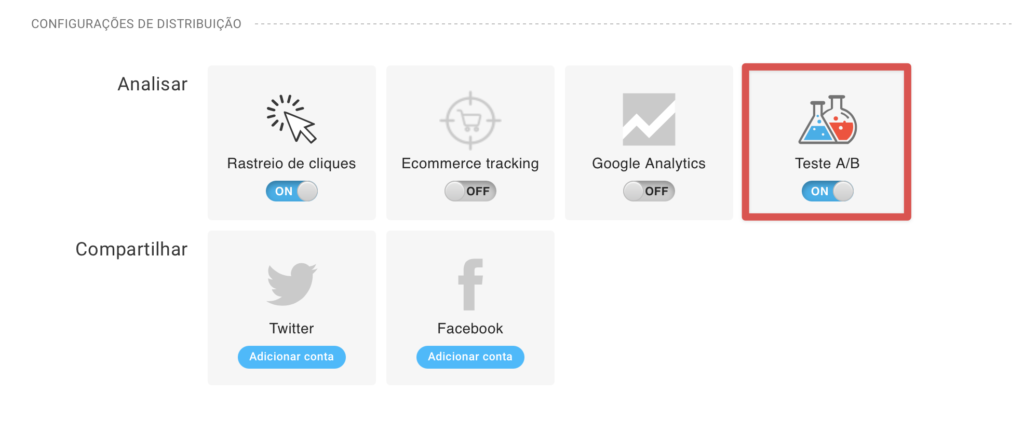
Task: Click the Rastreio de cliques label
Action: pyautogui.click(x=291, y=163)
